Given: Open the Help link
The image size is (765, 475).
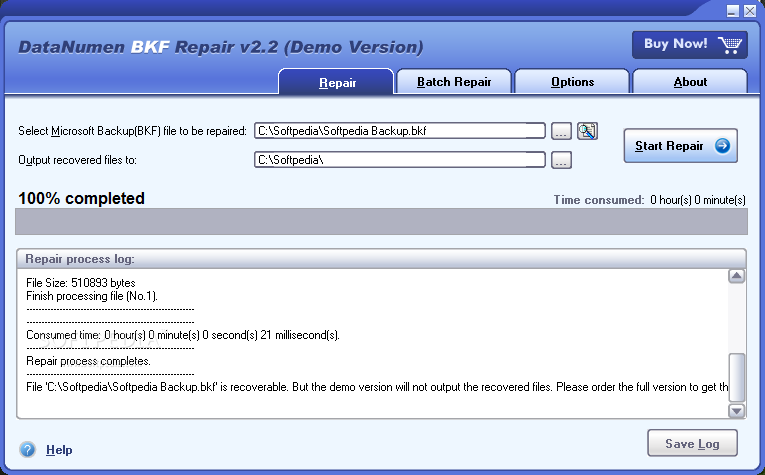Looking at the screenshot, I should [59, 450].
